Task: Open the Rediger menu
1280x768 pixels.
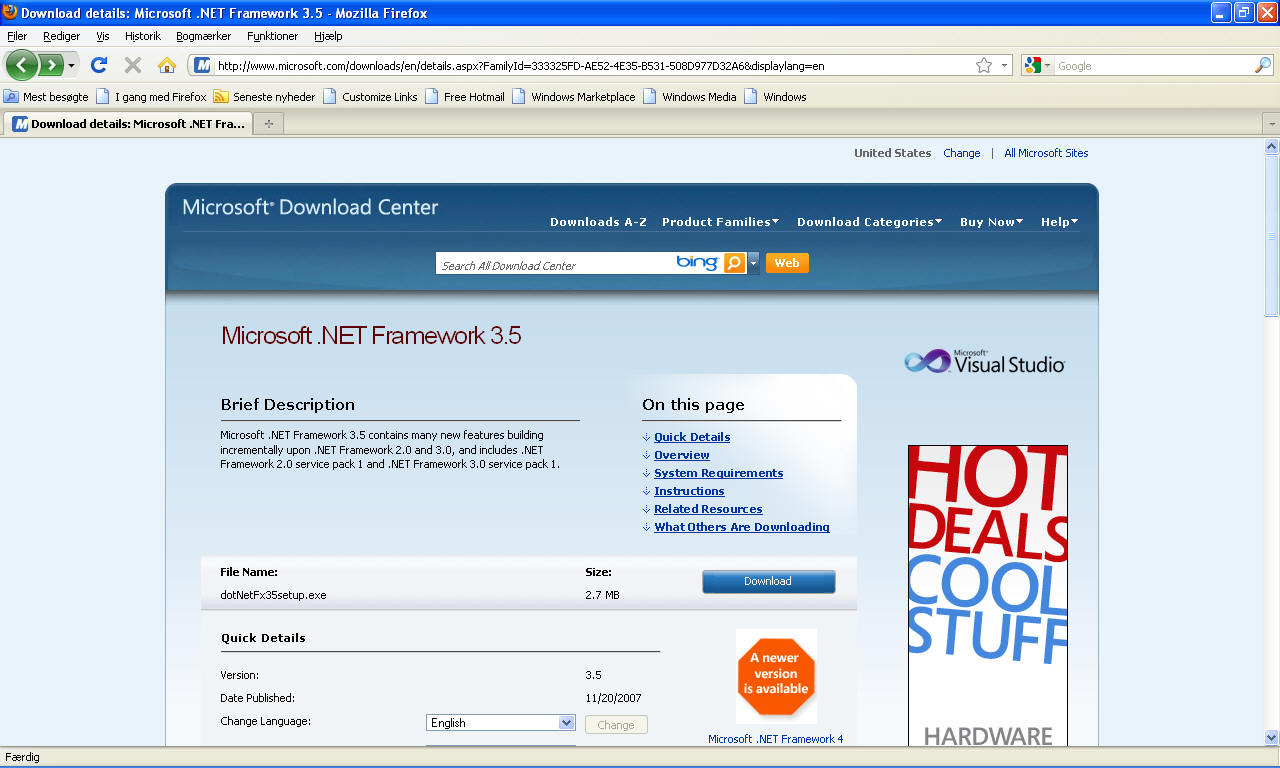Action: 62,36
